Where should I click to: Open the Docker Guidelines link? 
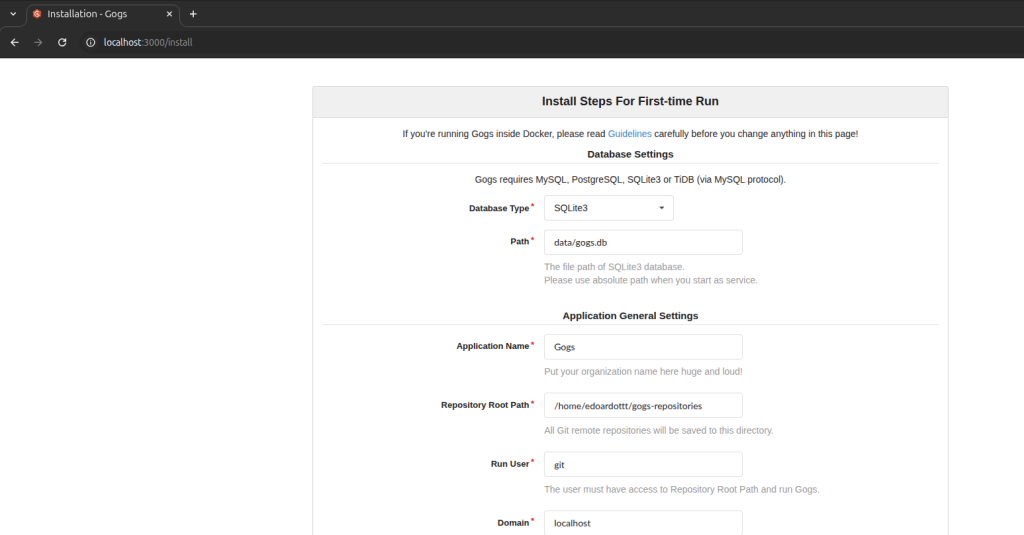[630, 133]
